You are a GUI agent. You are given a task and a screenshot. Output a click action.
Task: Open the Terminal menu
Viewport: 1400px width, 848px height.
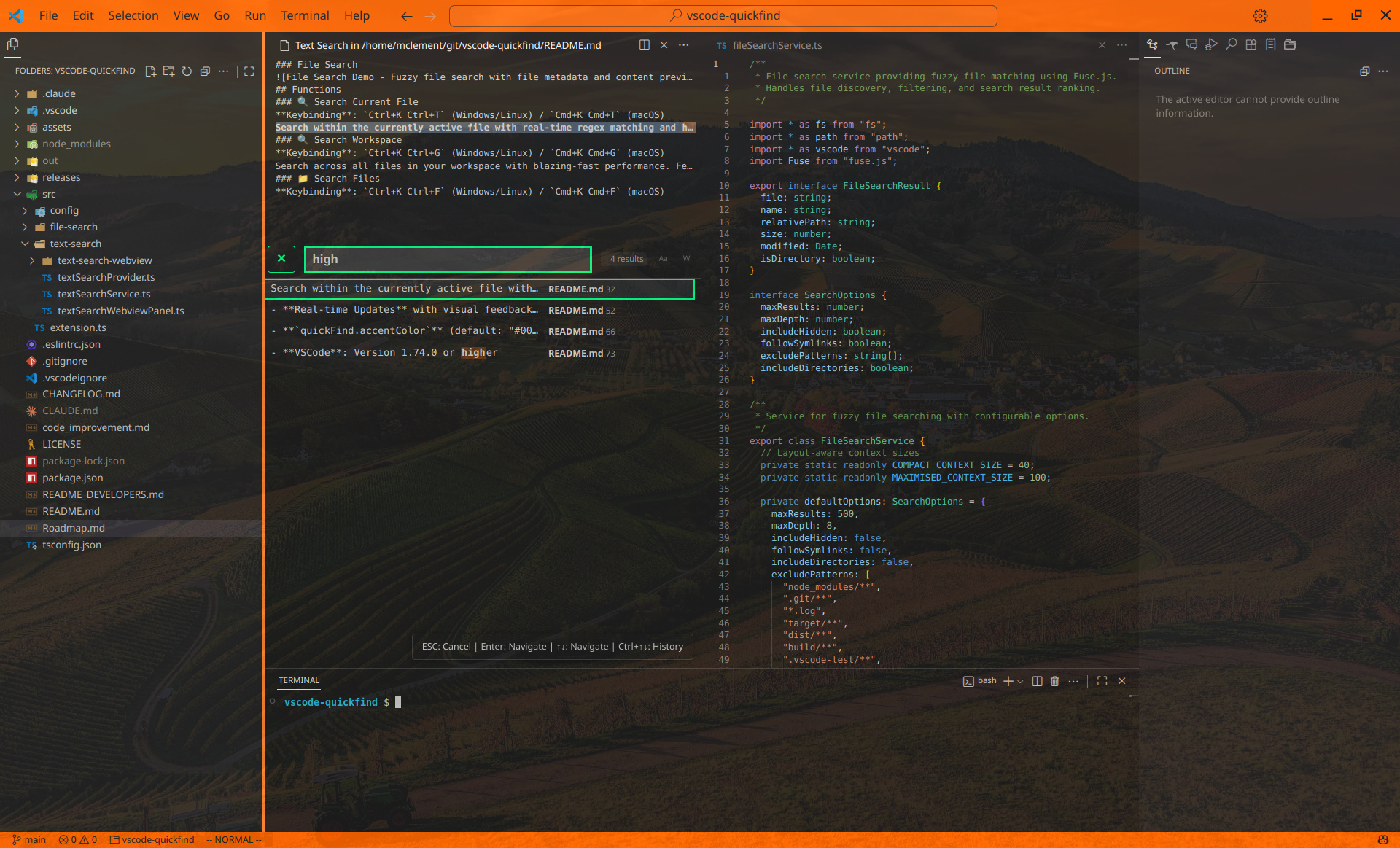pyautogui.click(x=305, y=15)
